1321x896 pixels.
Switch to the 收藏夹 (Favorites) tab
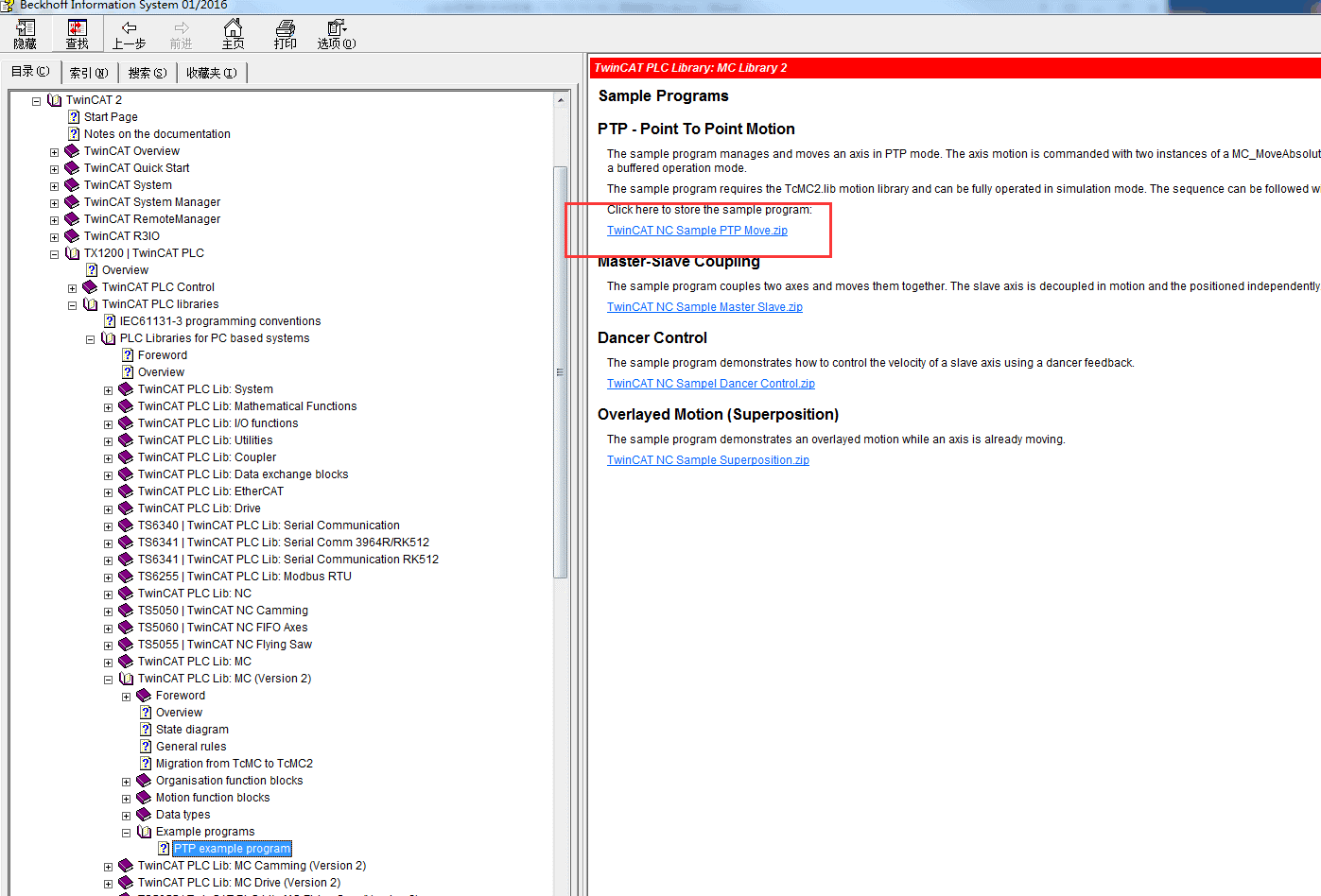point(212,73)
